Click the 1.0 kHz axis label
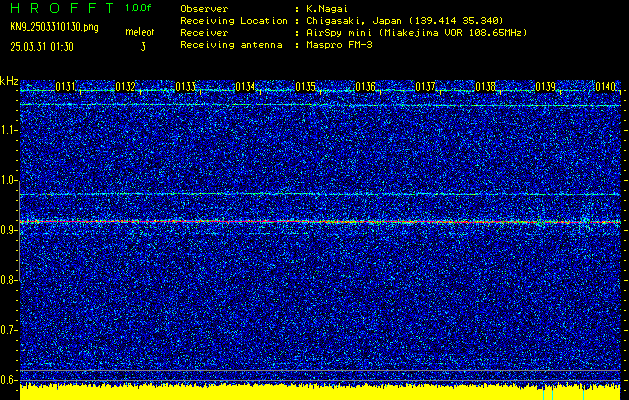 pyautogui.click(x=8, y=181)
